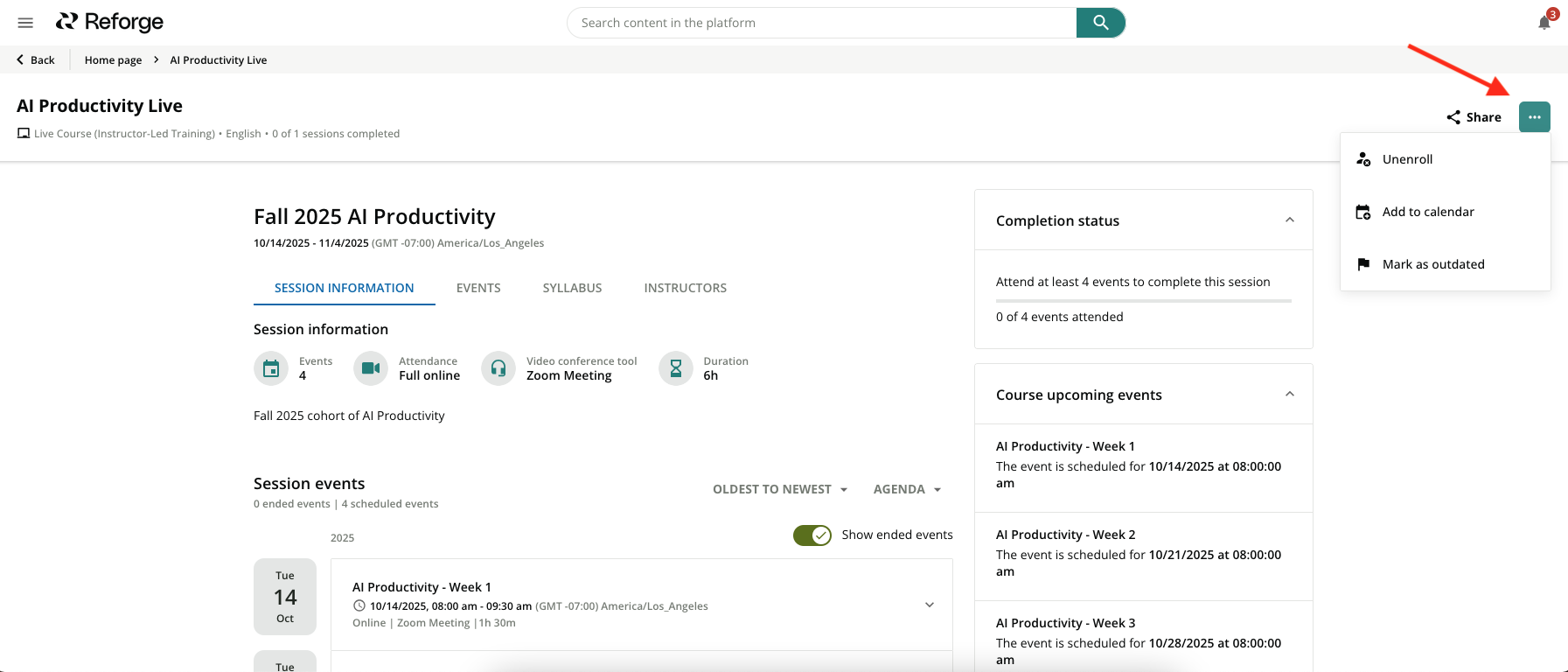
Task: Click the Events calendar icon
Action: 271,368
